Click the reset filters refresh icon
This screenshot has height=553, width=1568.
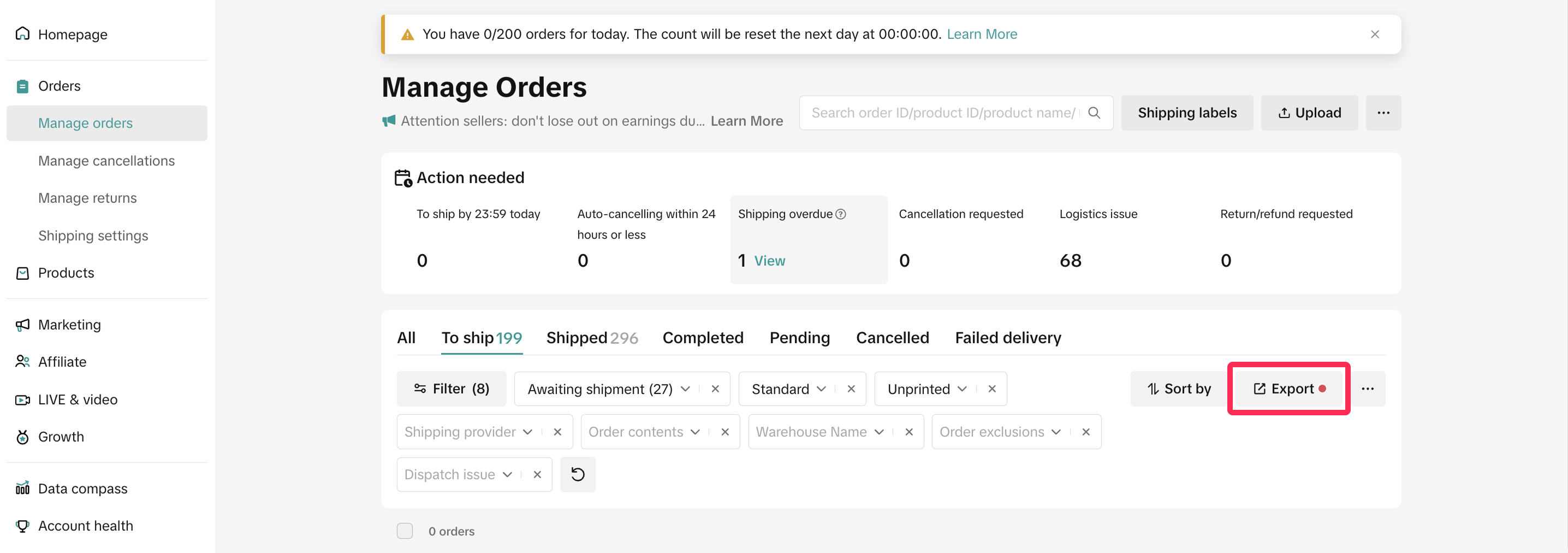point(577,474)
